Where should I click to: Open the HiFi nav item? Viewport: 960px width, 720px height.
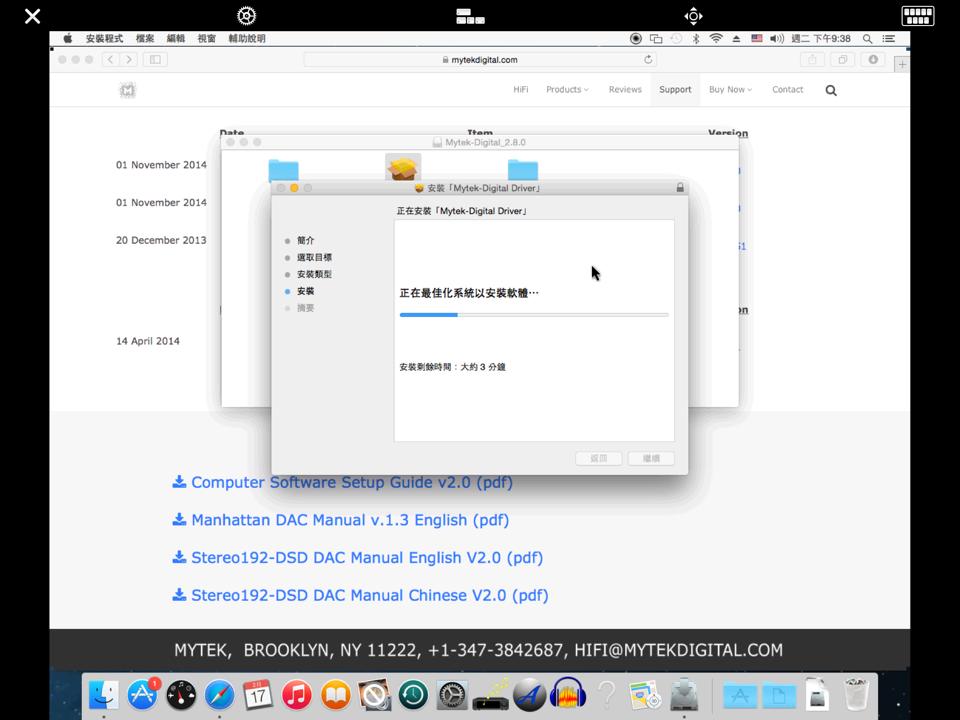tap(520, 89)
